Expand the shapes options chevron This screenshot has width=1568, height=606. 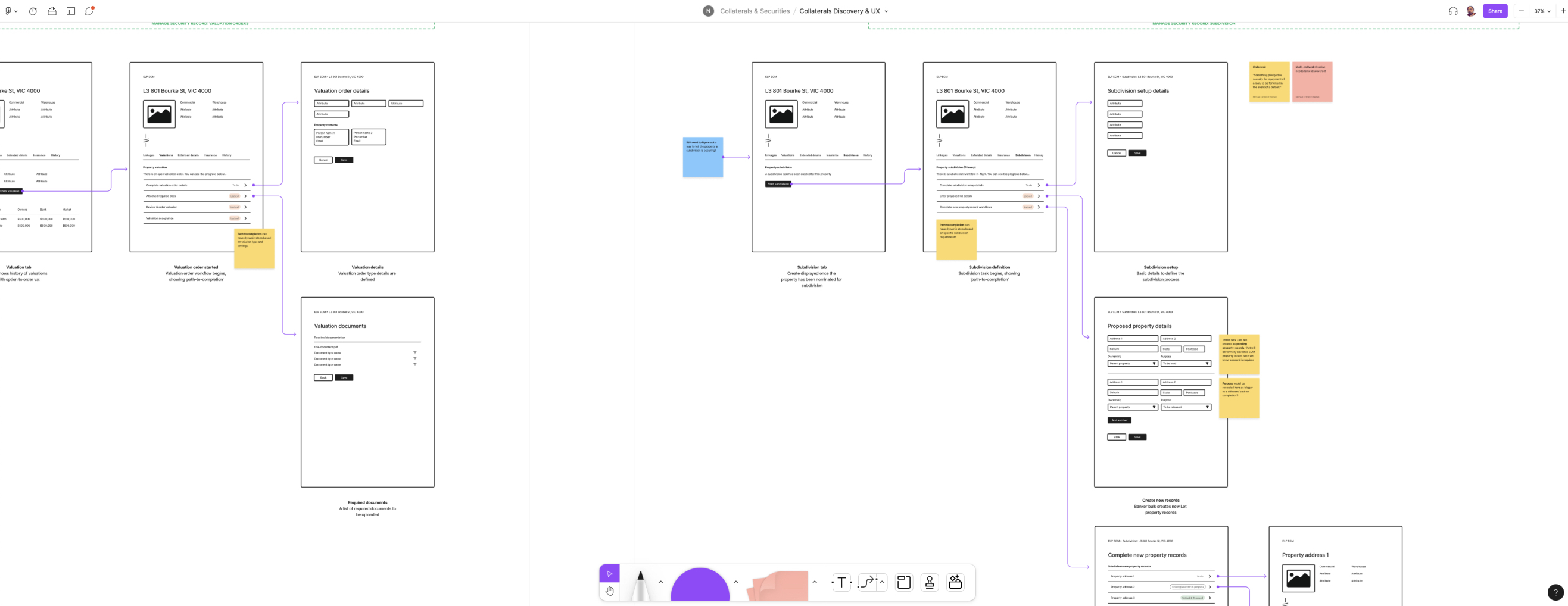[736, 582]
